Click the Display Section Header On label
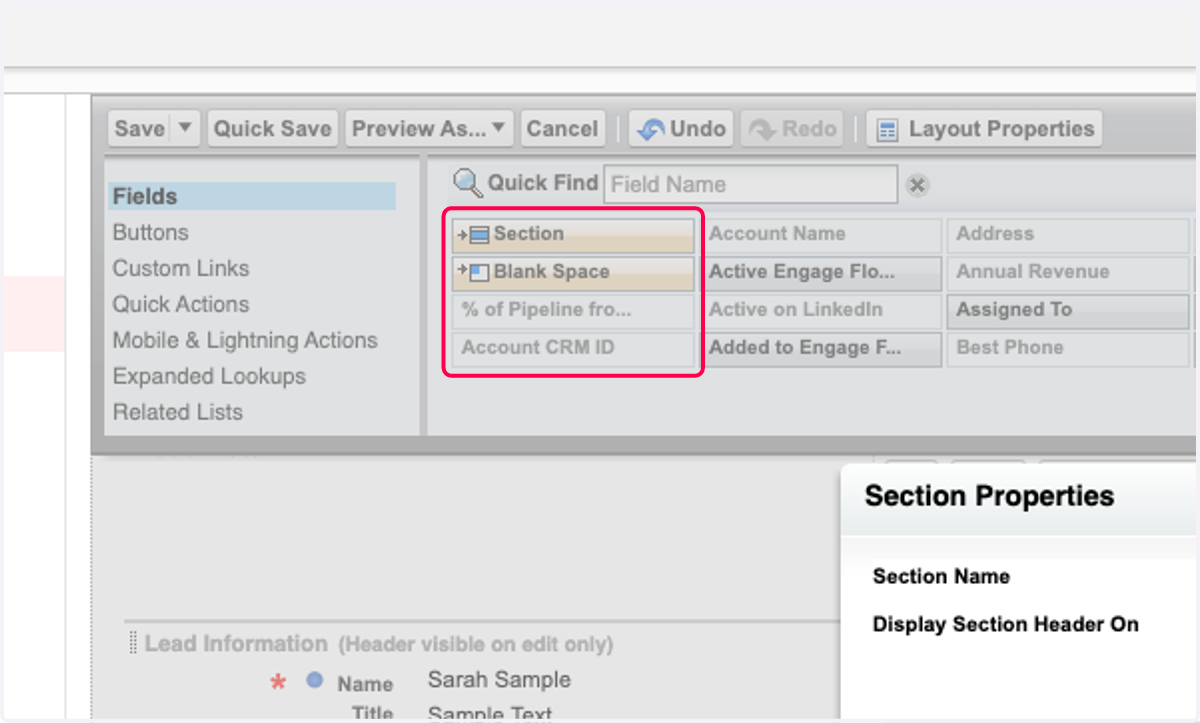The width and height of the screenshot is (1200, 723). point(1005,624)
